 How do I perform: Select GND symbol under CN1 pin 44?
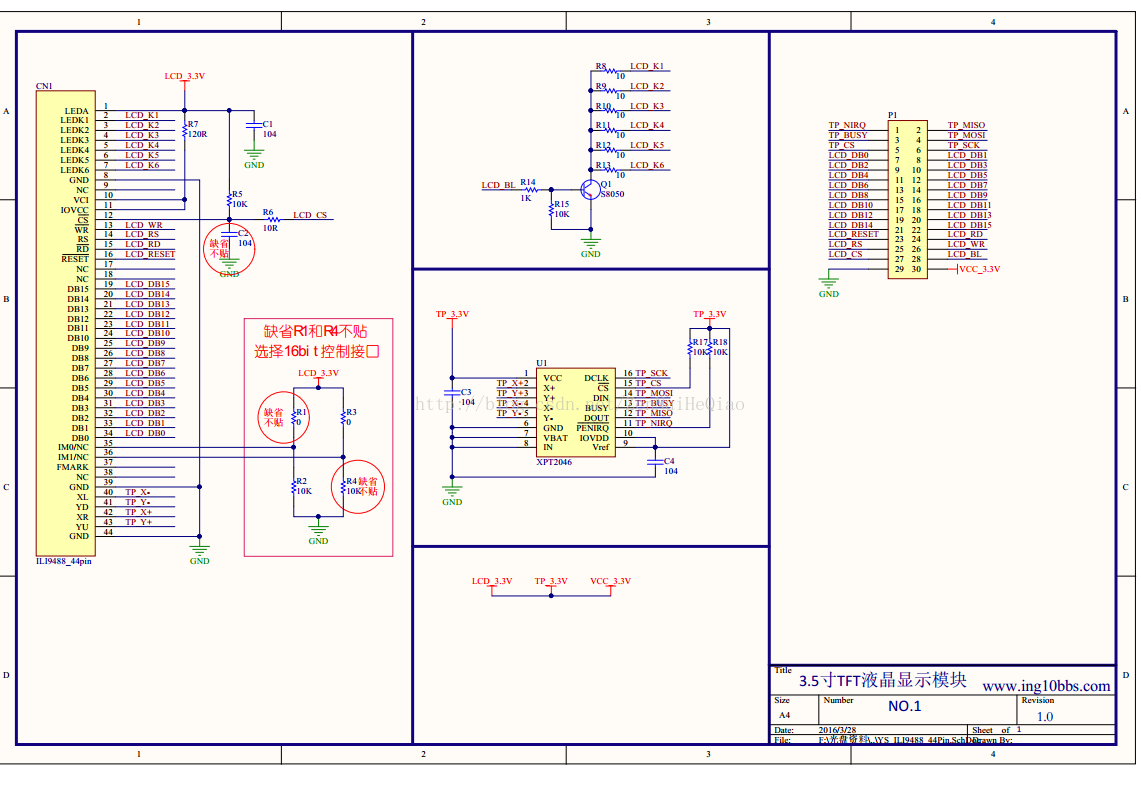point(199,551)
